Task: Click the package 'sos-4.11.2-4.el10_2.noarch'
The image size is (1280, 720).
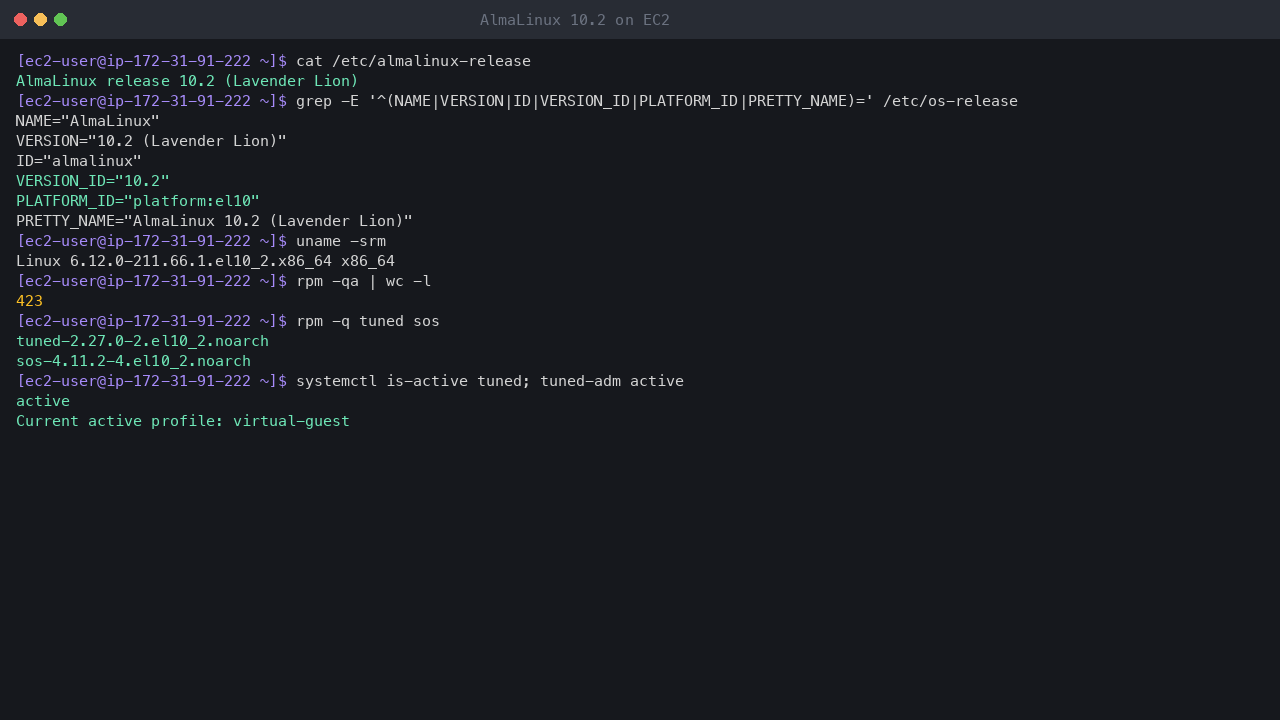Action: pyautogui.click(x=133, y=361)
